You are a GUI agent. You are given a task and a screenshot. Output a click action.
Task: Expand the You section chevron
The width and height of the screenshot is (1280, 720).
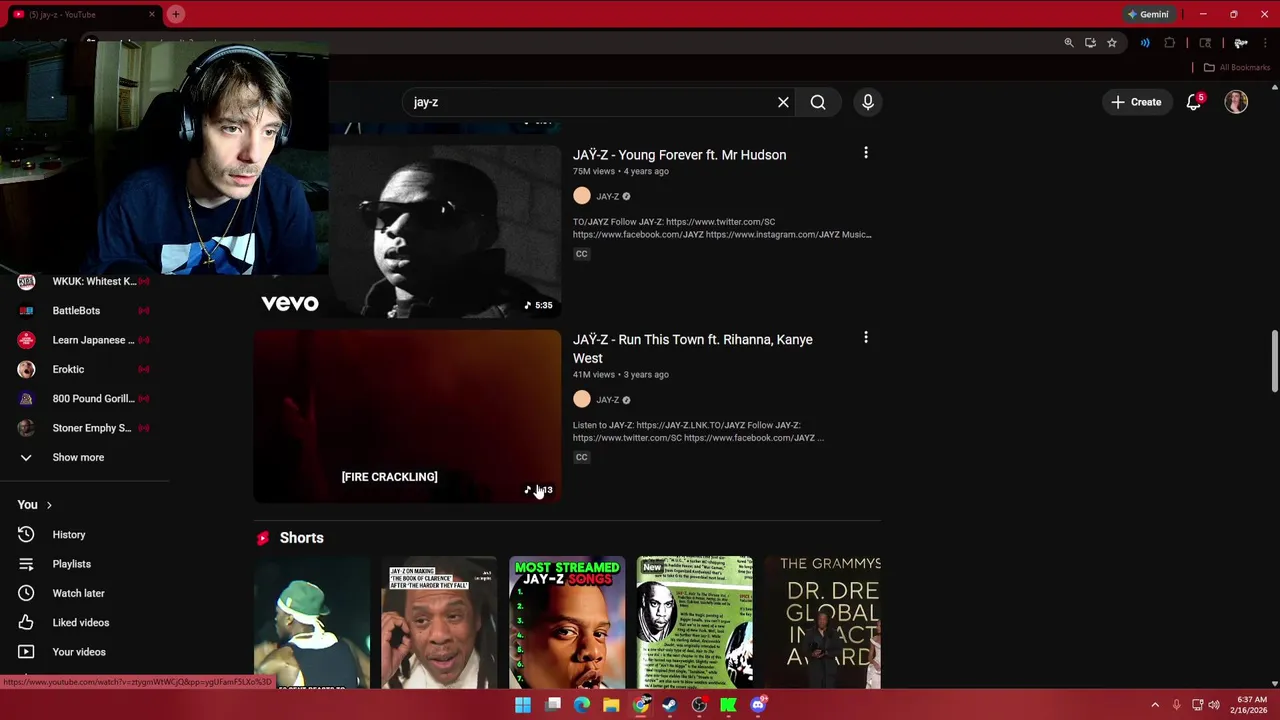click(49, 505)
